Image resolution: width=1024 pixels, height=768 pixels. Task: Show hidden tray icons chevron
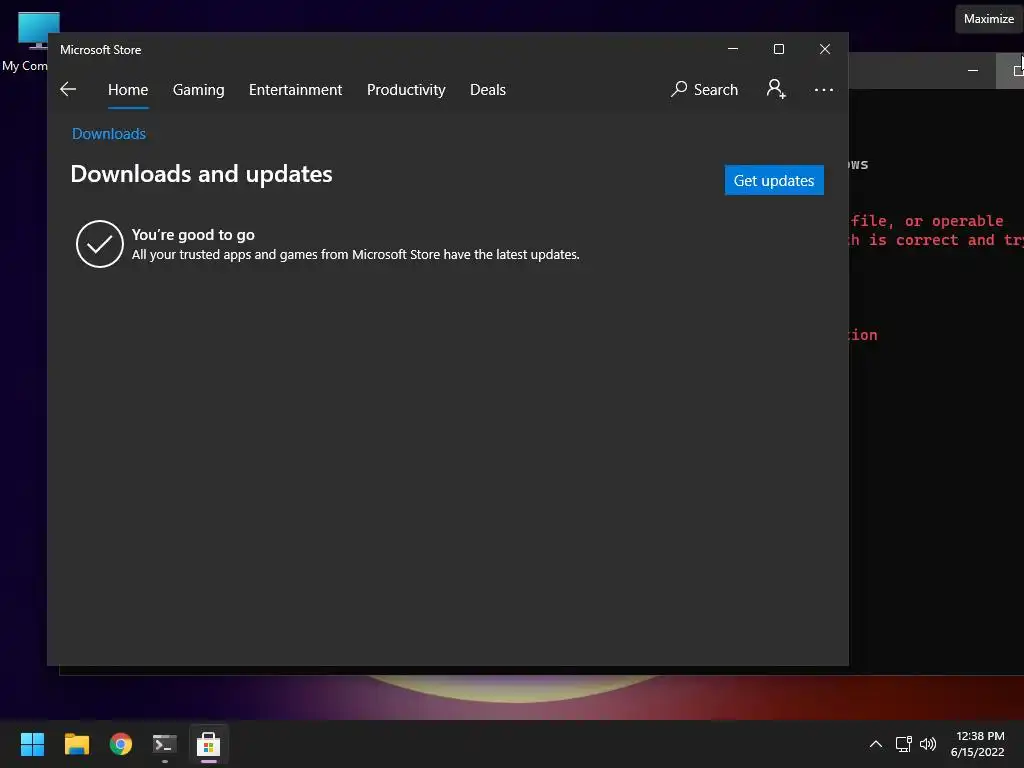pyautogui.click(x=876, y=744)
